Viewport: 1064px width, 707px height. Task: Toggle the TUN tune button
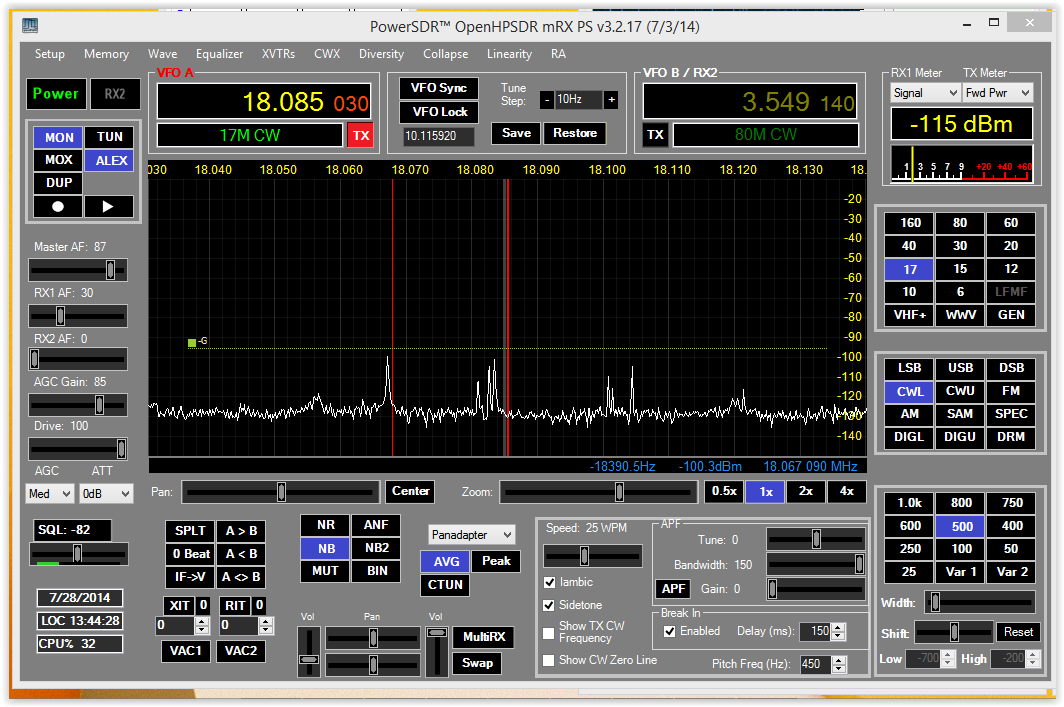pyautogui.click(x=110, y=137)
